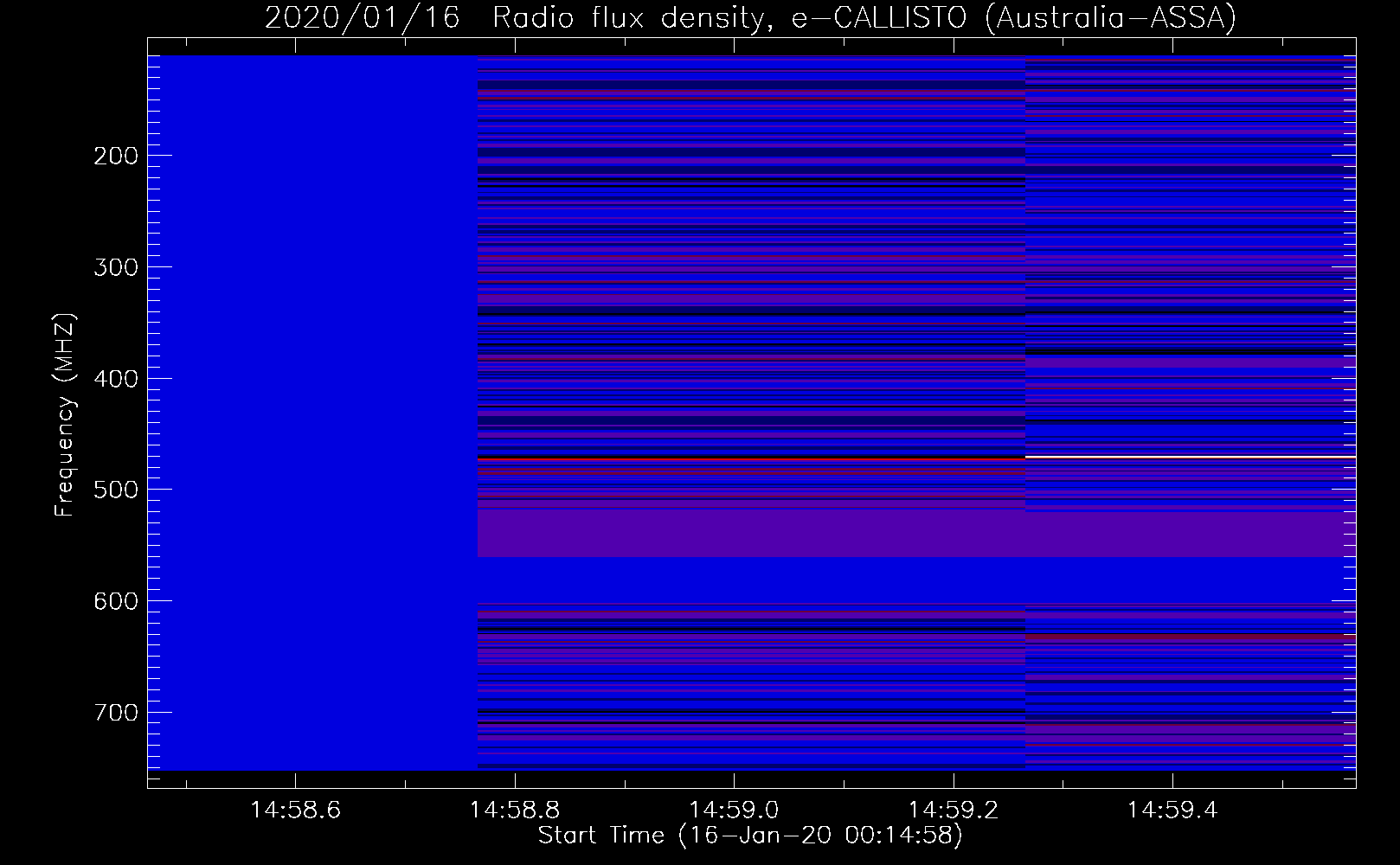Viewport: 1400px width, 865px height.
Task: Click the 'Start Time (16-Jan-20 00:14:58)' label
Action: pyautogui.click(x=750, y=836)
